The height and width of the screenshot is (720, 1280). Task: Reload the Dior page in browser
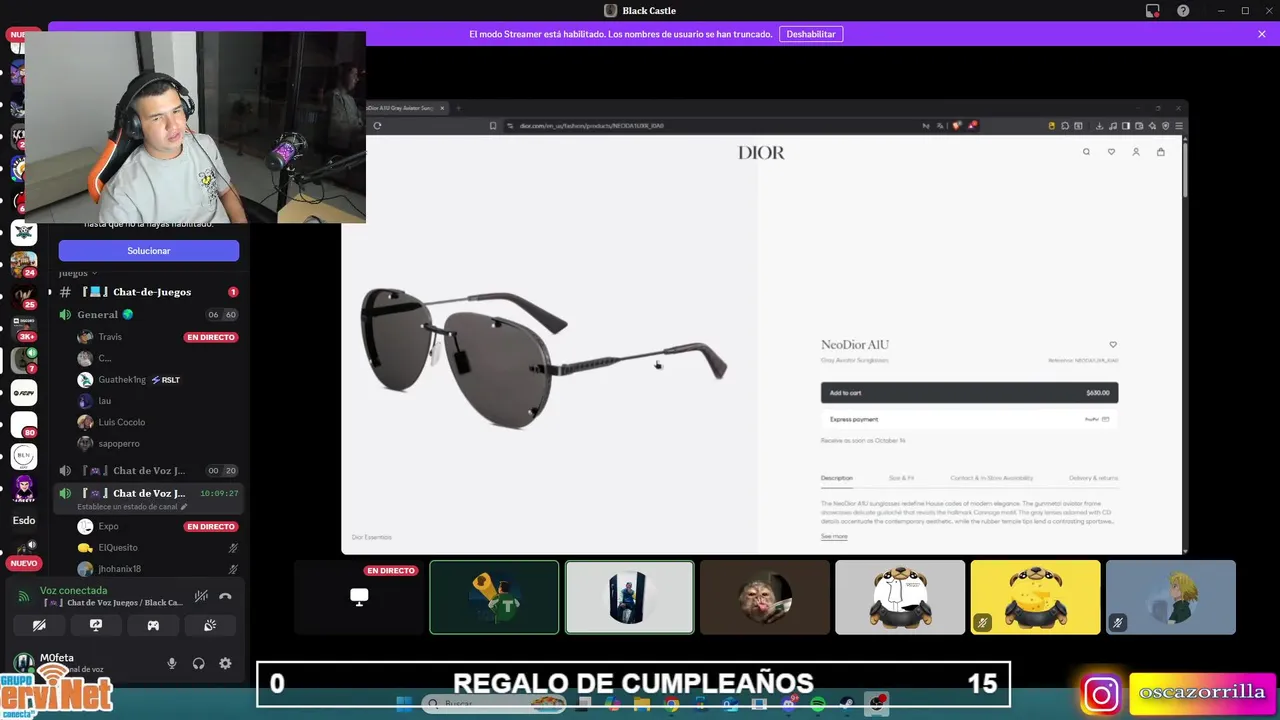[x=377, y=125]
